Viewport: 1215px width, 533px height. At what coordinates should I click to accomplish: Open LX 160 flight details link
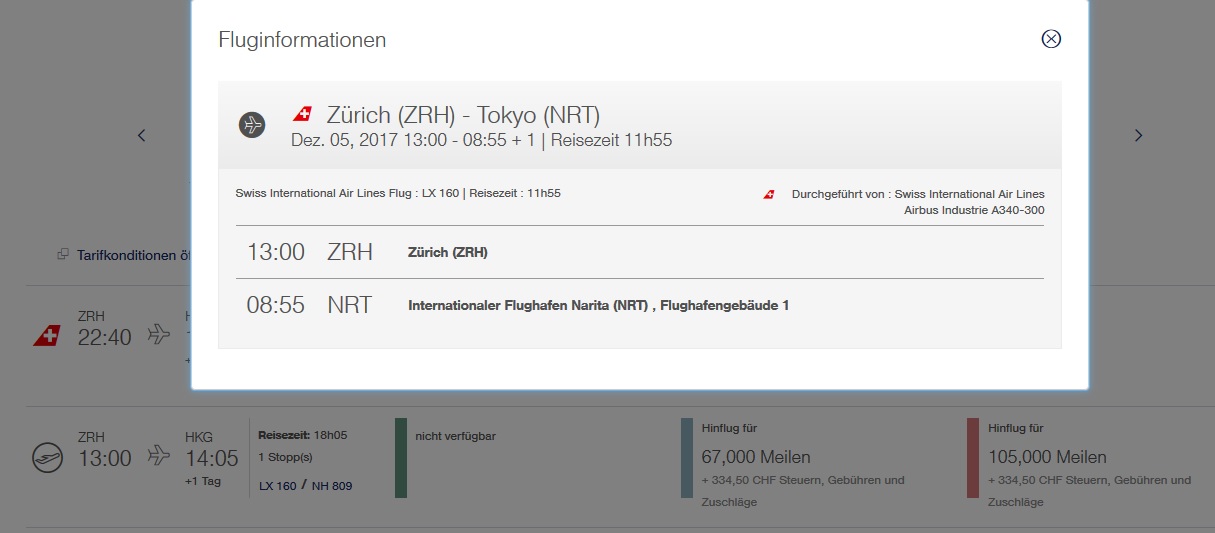(277, 486)
